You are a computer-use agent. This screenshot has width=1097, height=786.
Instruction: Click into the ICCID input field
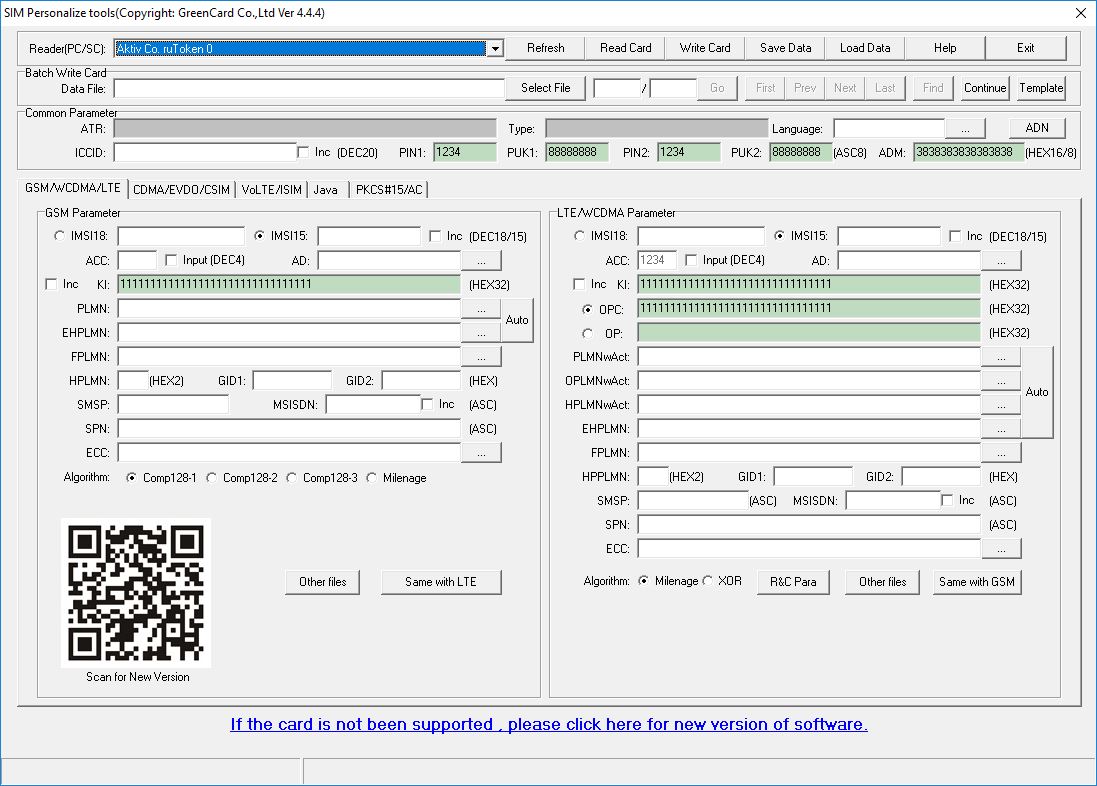point(204,153)
